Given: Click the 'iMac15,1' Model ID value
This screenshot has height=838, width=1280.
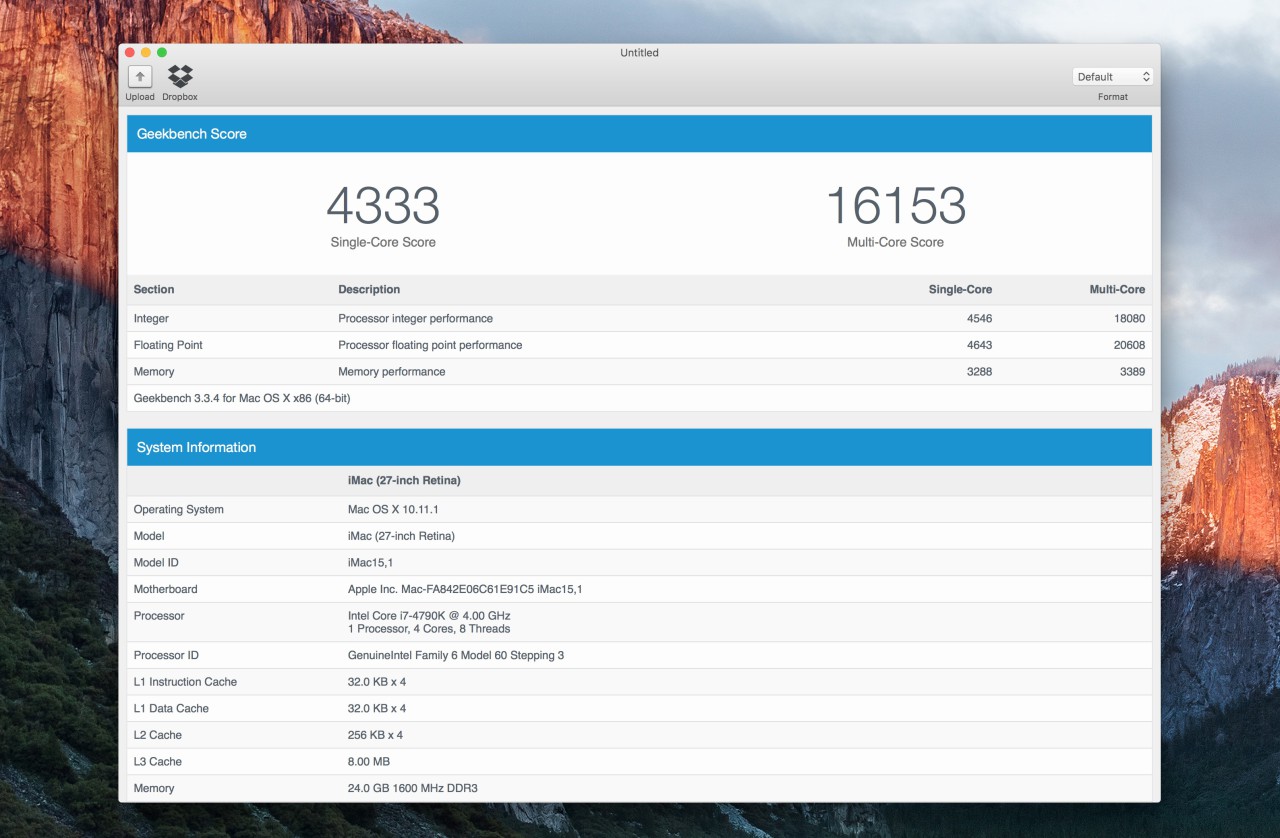Looking at the screenshot, I should [x=370, y=563].
